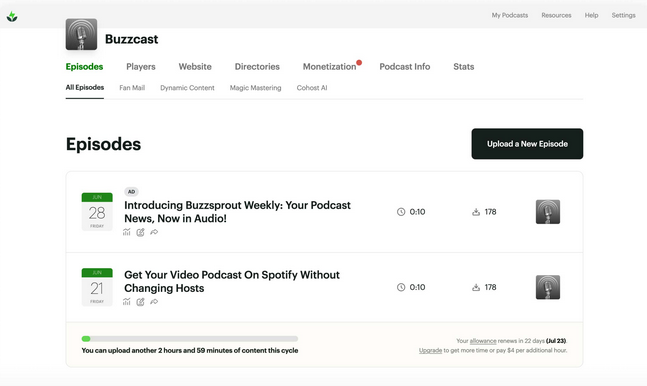The image size is (647, 386).
Task: Click artwork thumbnail of Jun 28 episode
Action: coord(548,212)
